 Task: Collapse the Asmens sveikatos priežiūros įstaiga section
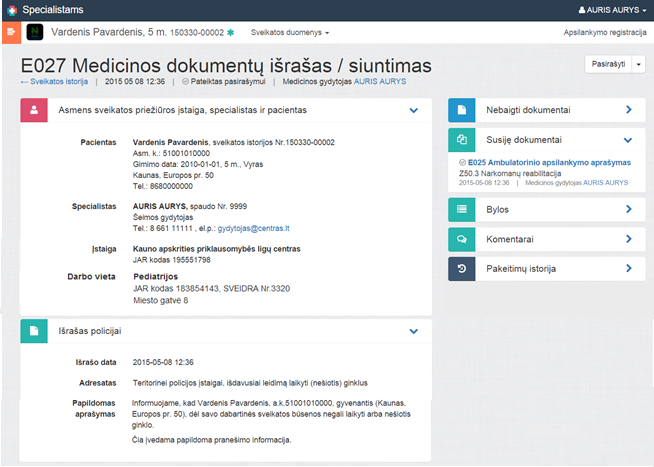pyautogui.click(x=413, y=110)
